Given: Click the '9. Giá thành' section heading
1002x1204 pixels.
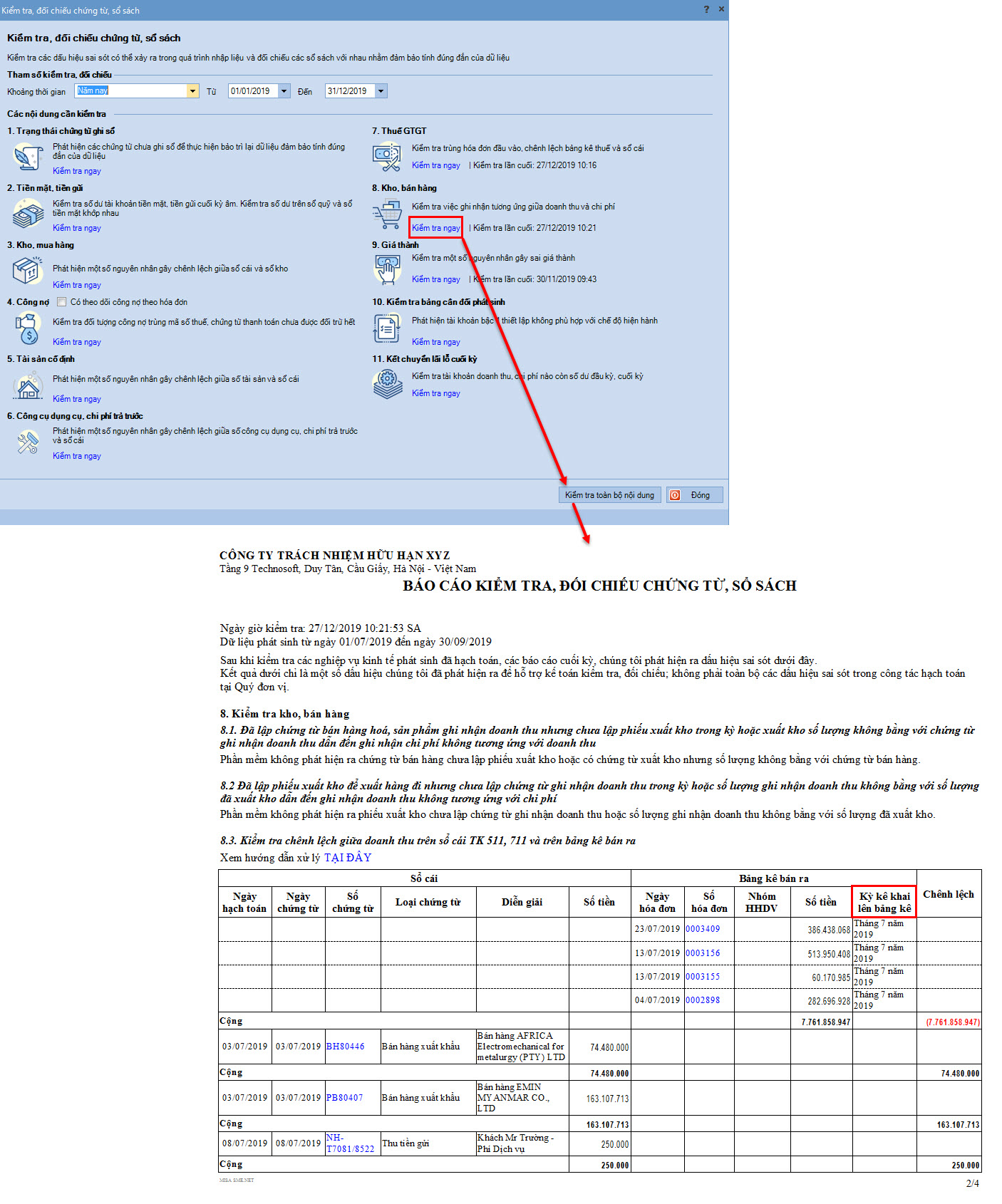Looking at the screenshot, I should [x=396, y=245].
